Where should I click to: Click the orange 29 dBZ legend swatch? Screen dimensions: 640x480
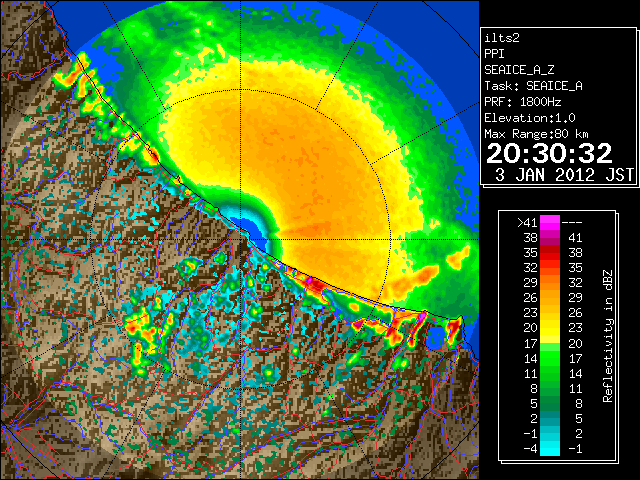[x=550, y=282]
